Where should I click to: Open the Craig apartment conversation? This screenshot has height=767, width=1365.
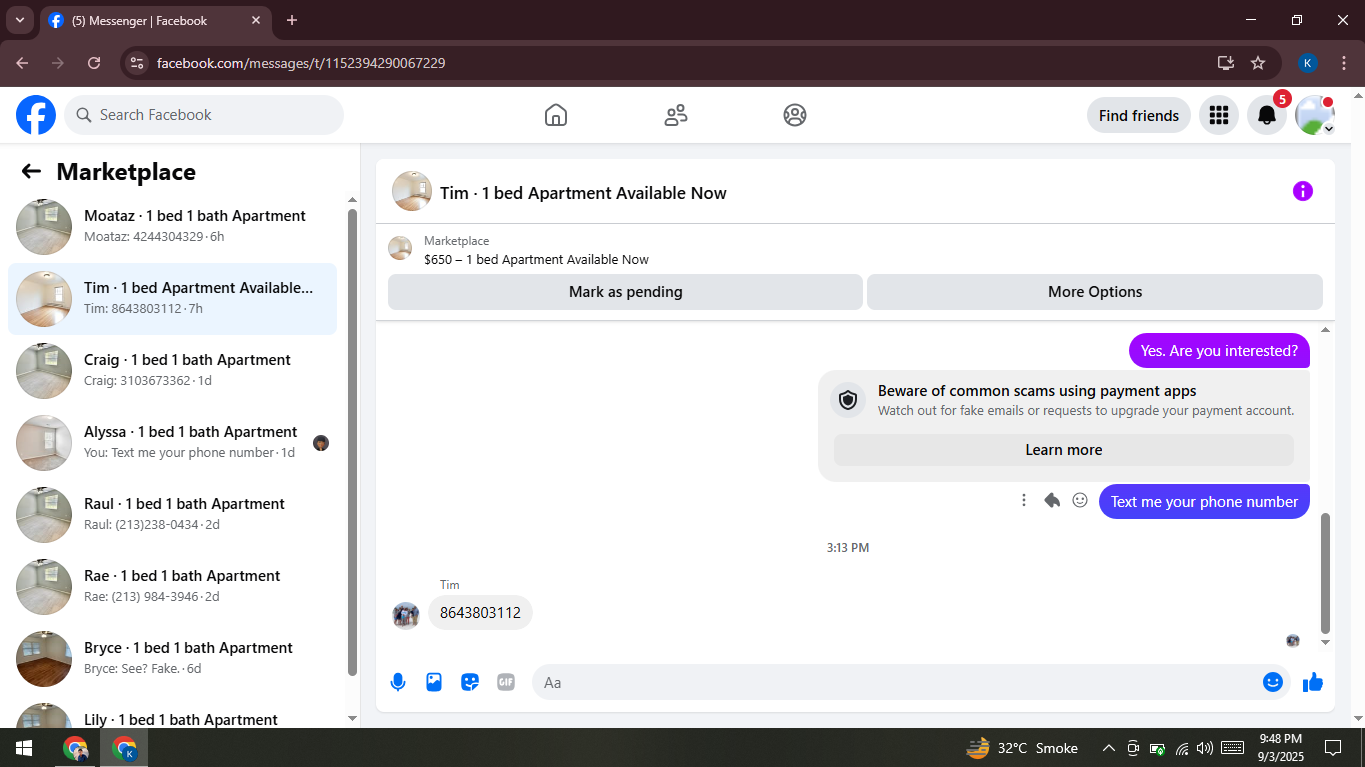pos(172,370)
